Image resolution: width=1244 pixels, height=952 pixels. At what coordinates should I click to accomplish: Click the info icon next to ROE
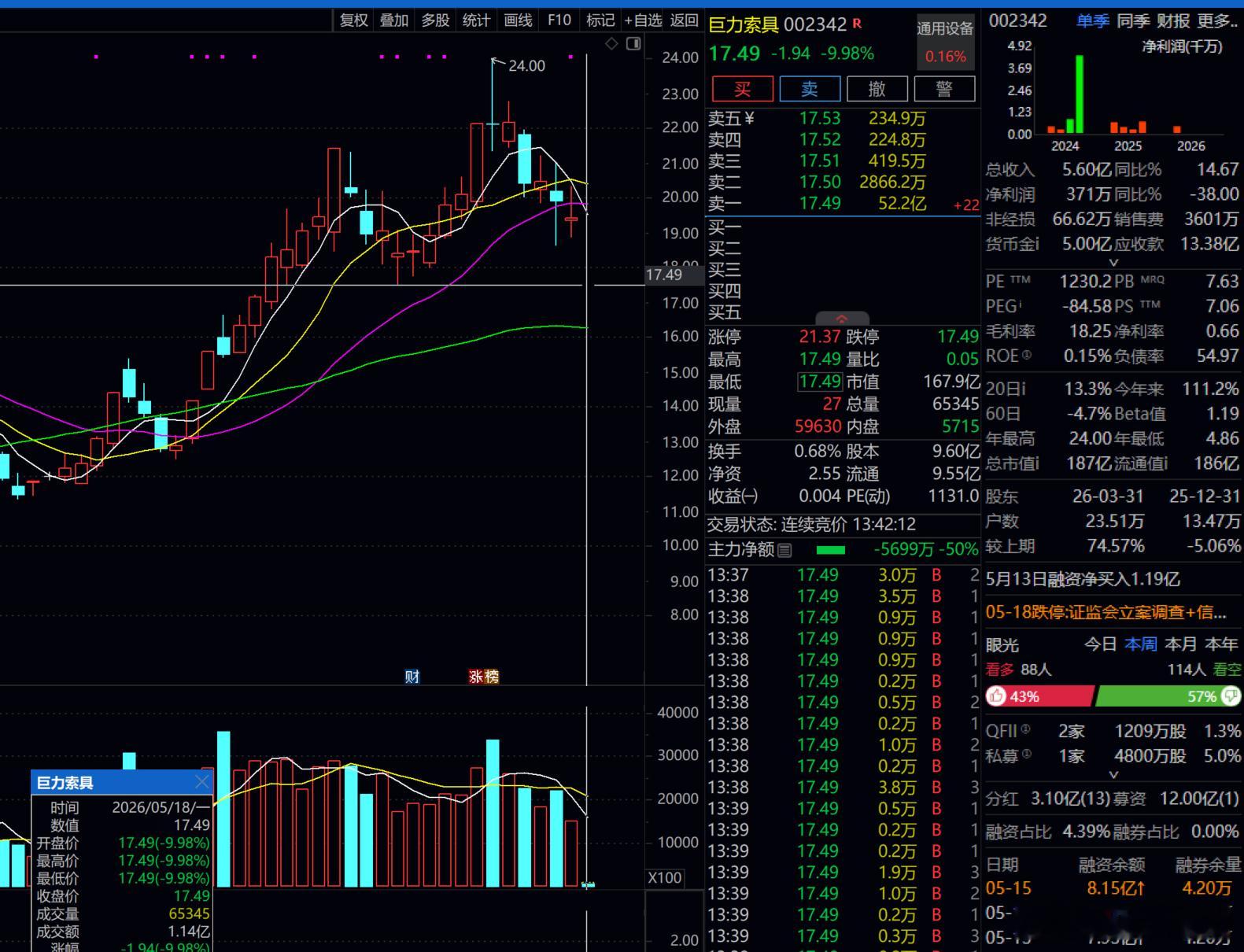1026,356
